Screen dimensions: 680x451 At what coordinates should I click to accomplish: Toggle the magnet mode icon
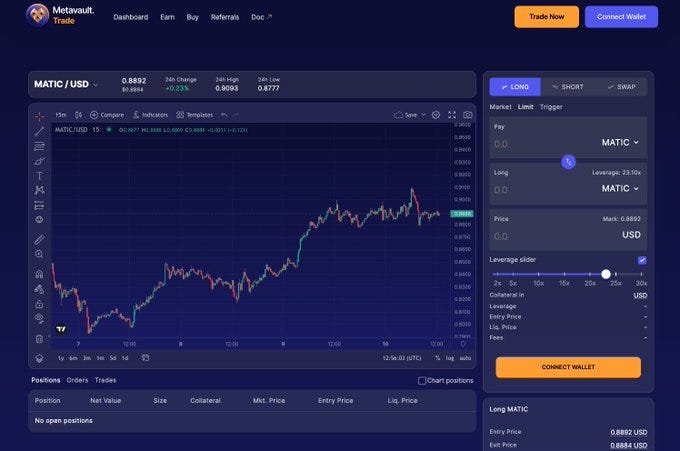[x=39, y=274]
